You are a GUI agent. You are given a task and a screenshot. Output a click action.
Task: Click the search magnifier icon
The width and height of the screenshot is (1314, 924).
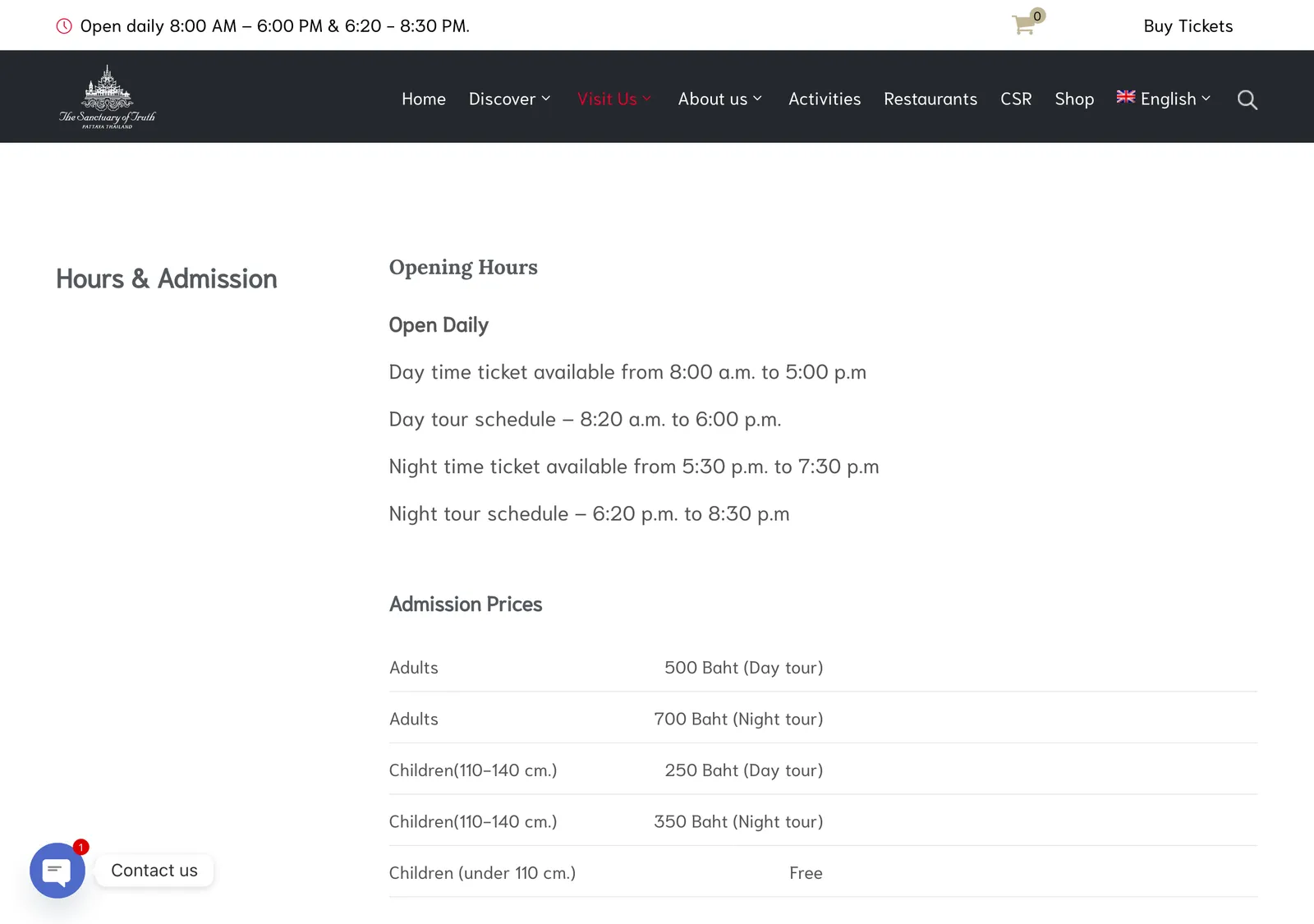pyautogui.click(x=1247, y=99)
